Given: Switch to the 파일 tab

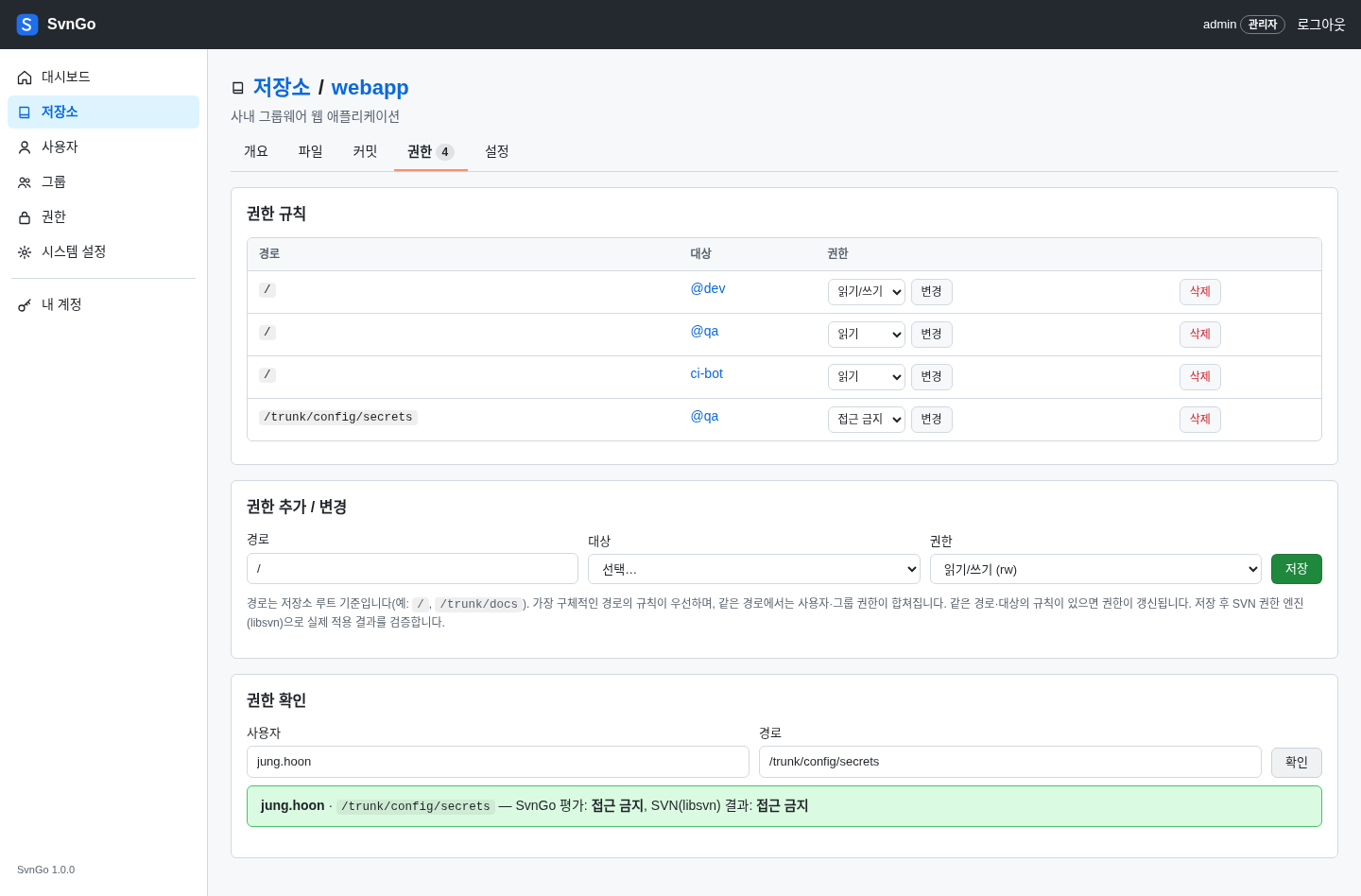Looking at the screenshot, I should point(311,151).
